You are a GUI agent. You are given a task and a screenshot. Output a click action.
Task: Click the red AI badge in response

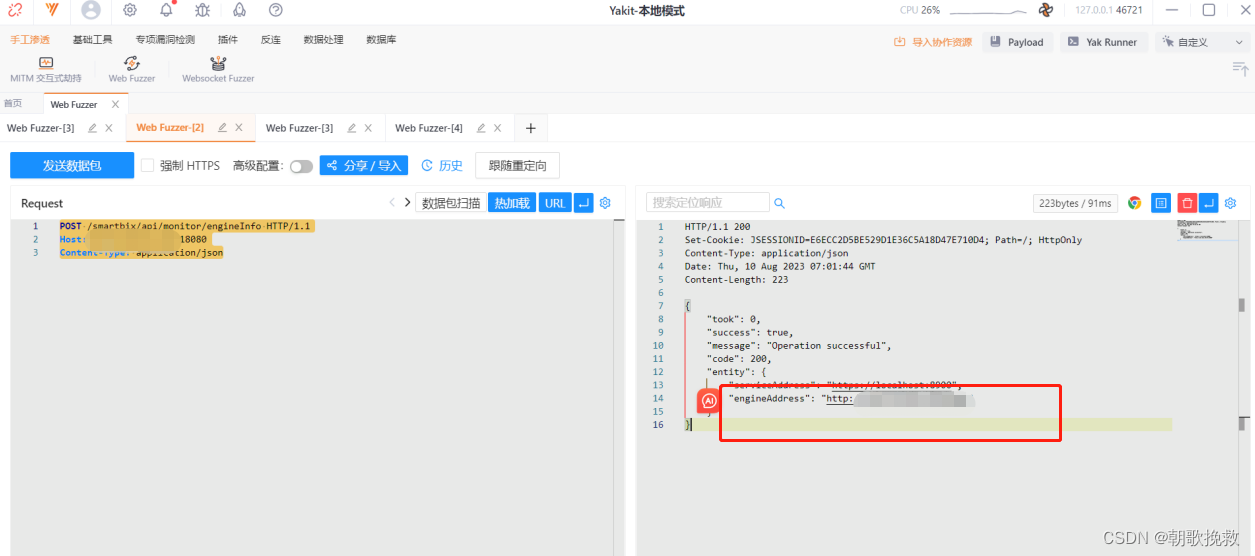click(x=709, y=401)
